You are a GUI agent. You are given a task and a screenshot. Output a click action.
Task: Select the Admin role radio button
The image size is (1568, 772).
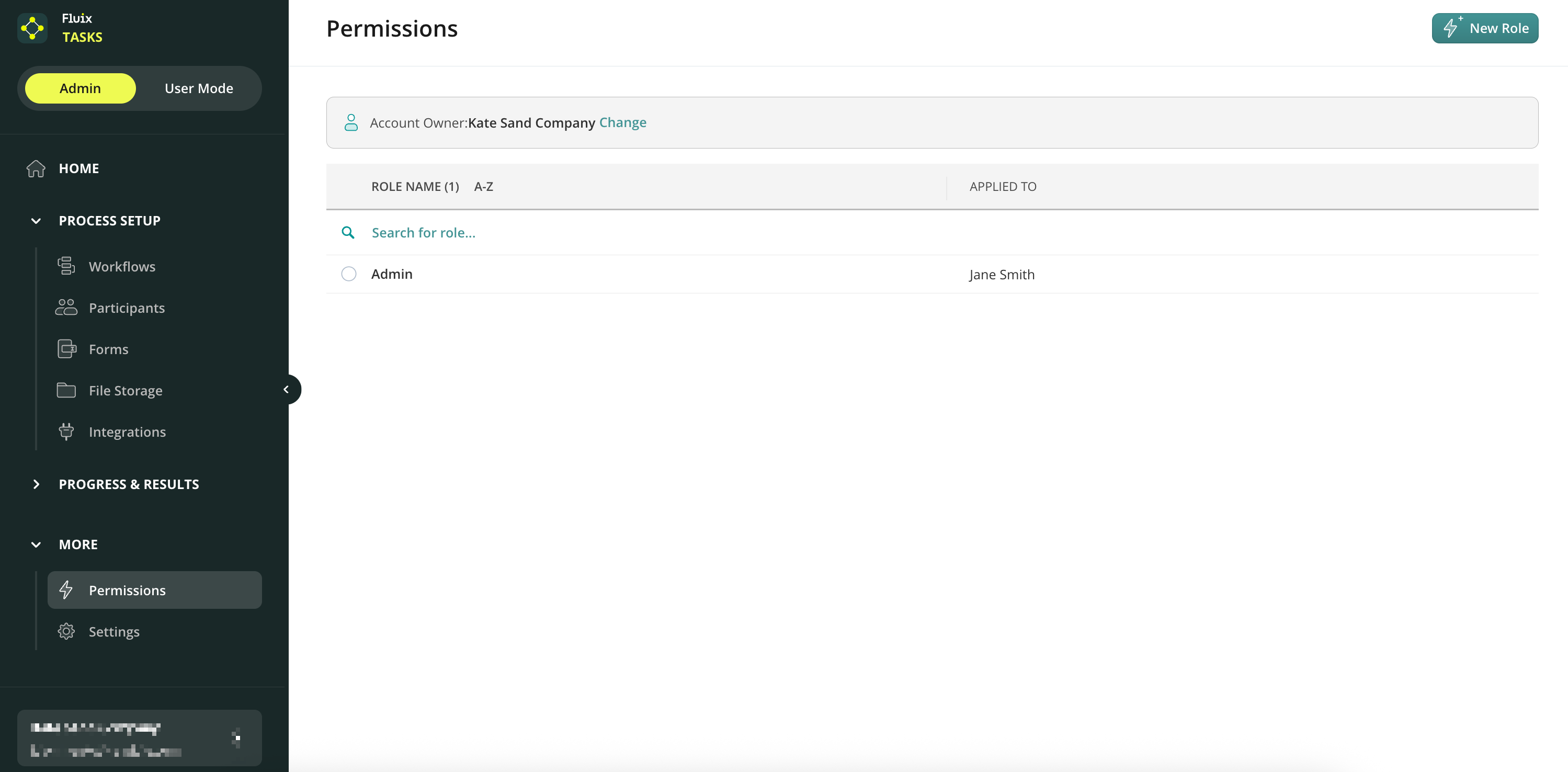click(x=349, y=274)
